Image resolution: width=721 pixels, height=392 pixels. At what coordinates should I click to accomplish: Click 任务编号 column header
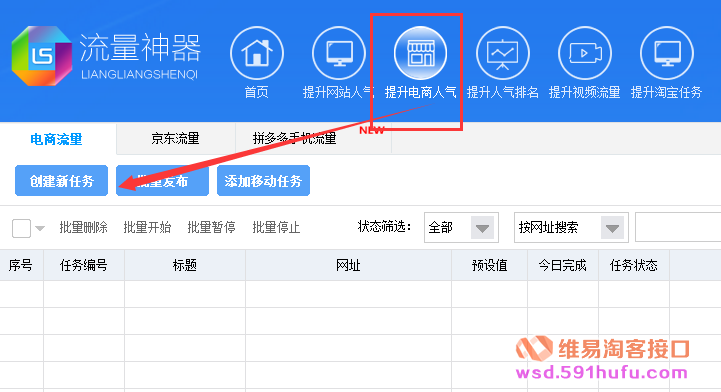[x=84, y=265]
